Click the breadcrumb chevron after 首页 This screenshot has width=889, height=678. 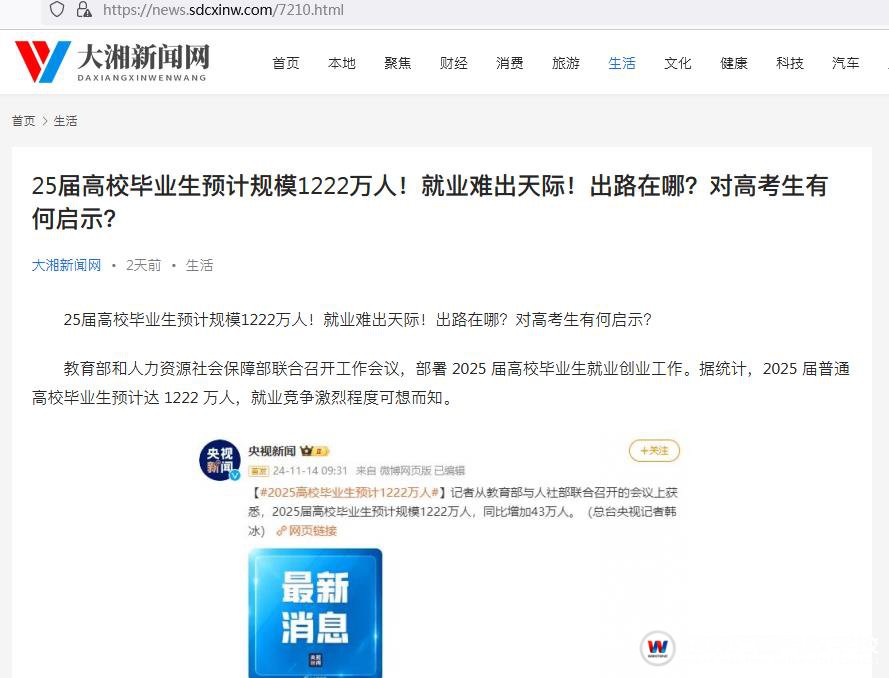[45, 121]
